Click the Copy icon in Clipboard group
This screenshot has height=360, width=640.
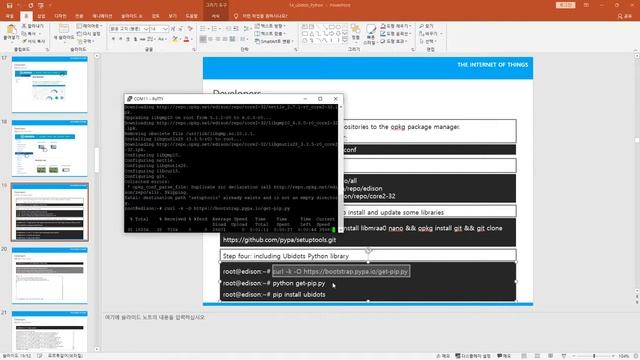[24, 33]
